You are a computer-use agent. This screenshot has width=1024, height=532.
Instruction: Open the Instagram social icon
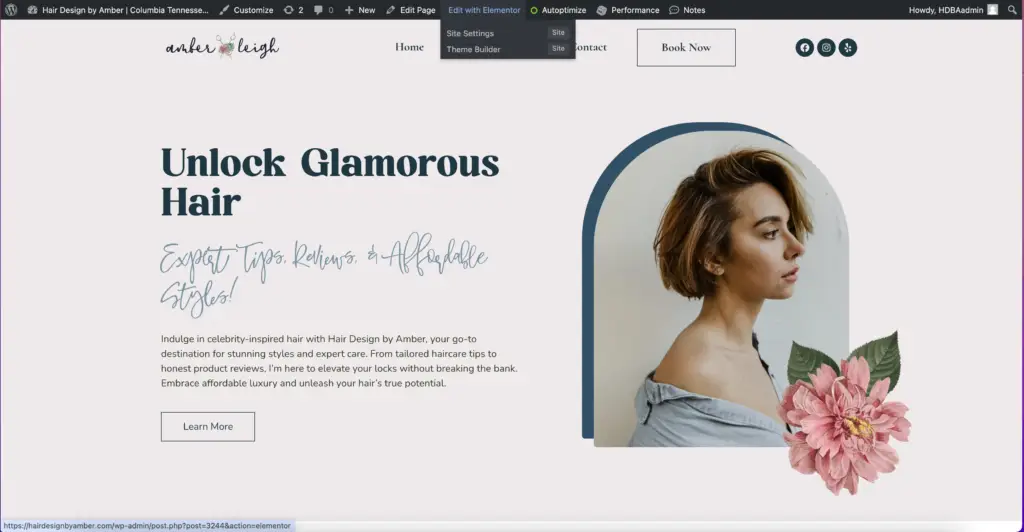[x=826, y=47]
